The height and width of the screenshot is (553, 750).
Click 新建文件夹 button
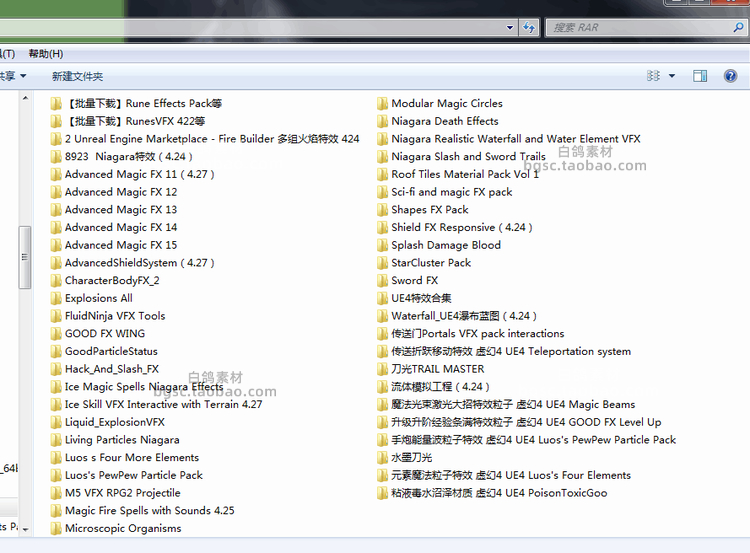[x=77, y=76]
